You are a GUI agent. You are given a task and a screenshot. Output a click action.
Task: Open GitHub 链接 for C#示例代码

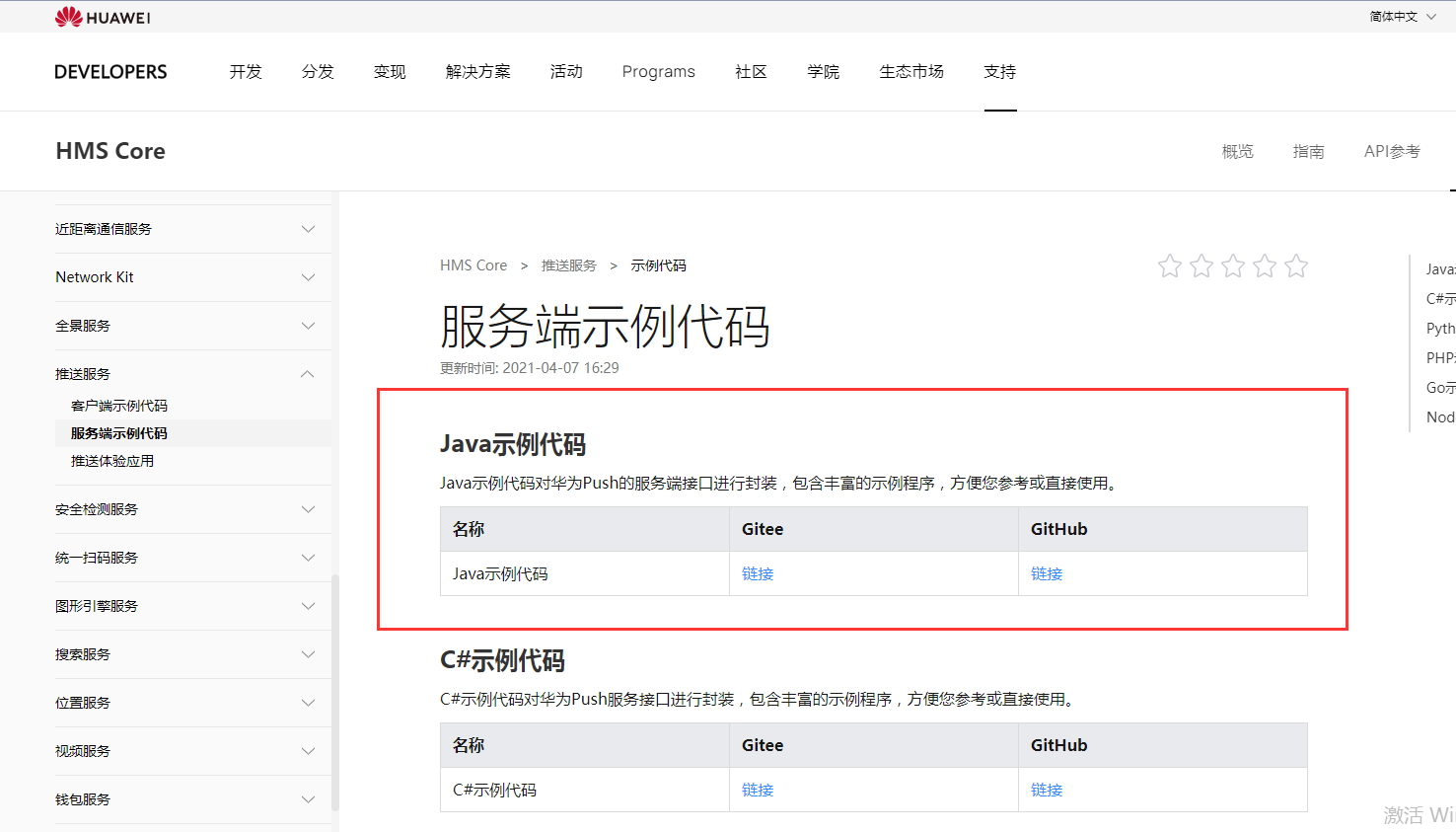click(x=1047, y=790)
